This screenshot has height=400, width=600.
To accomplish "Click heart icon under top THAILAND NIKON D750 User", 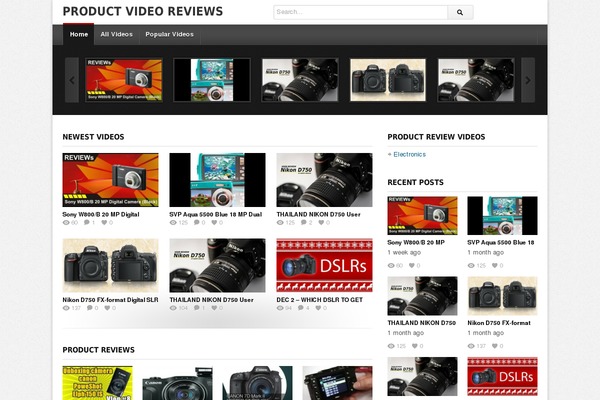I will coord(321,222).
